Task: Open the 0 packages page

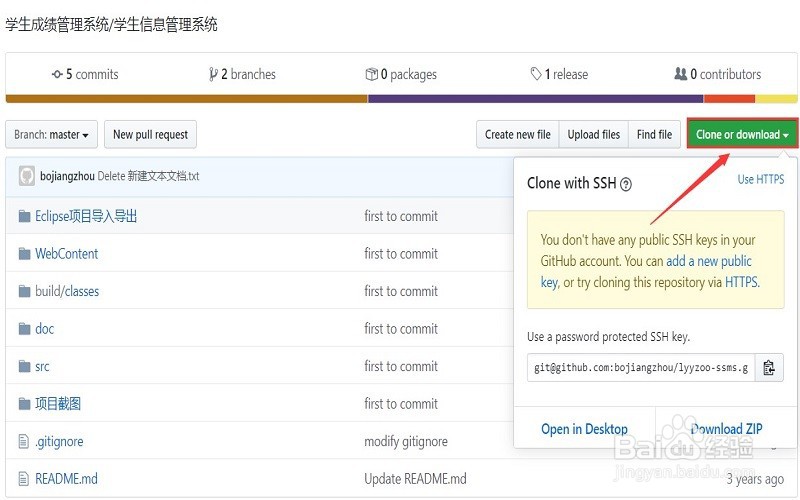Action: click(401, 74)
